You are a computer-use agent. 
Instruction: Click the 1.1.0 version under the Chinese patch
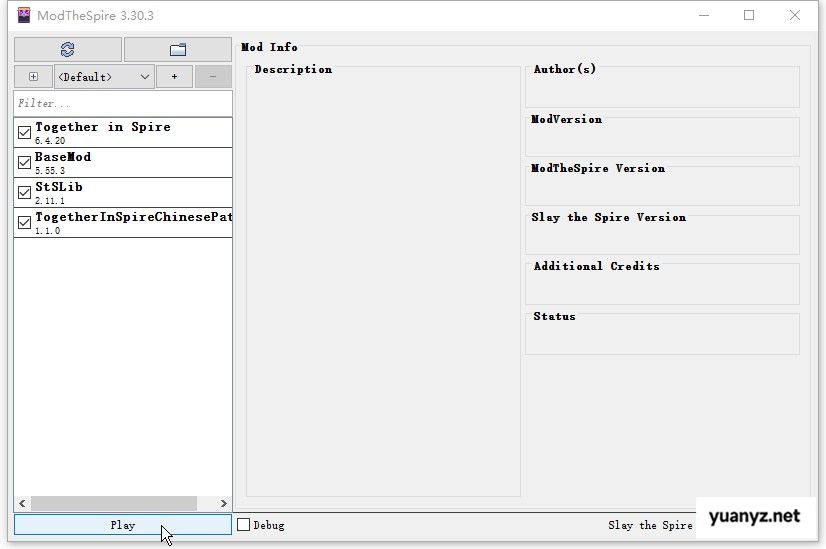coord(47,231)
